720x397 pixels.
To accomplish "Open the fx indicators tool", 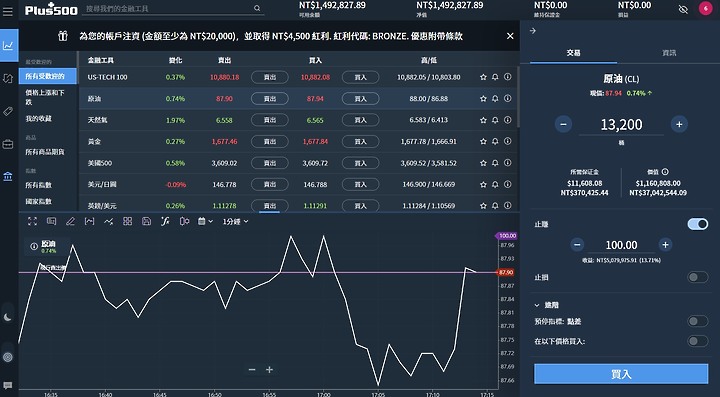I will (x=165, y=221).
